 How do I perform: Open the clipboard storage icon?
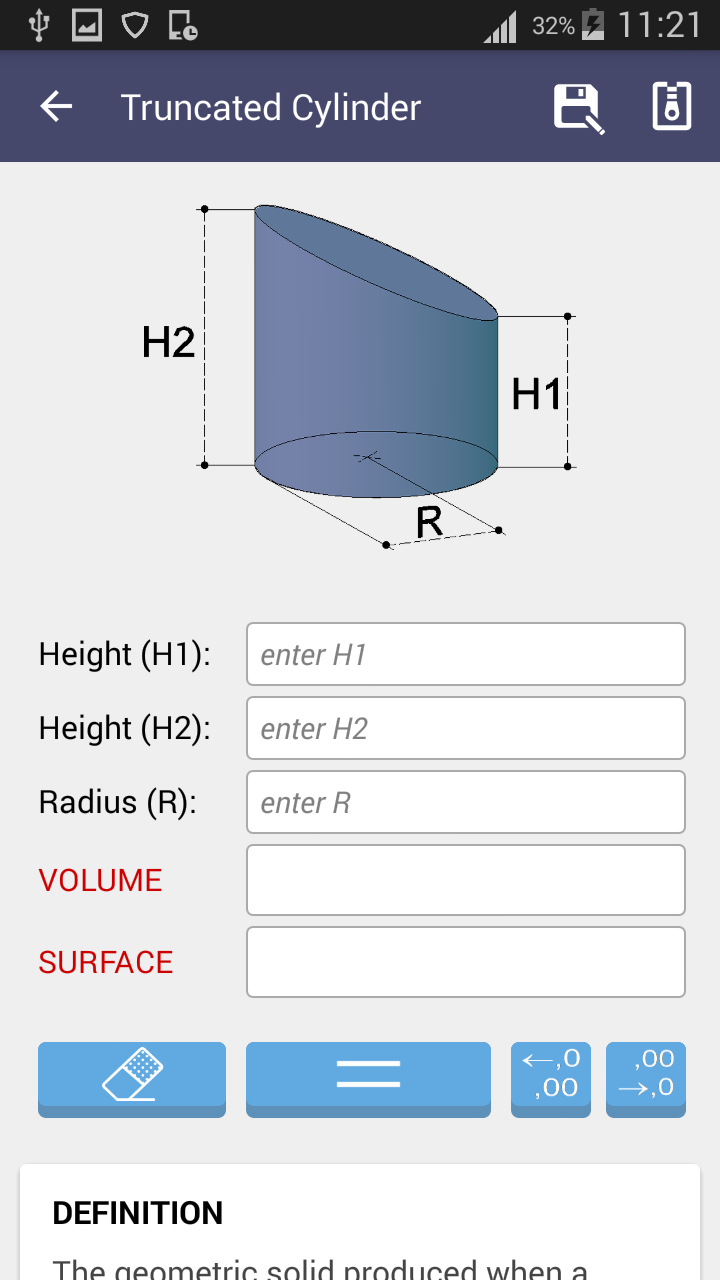672,107
